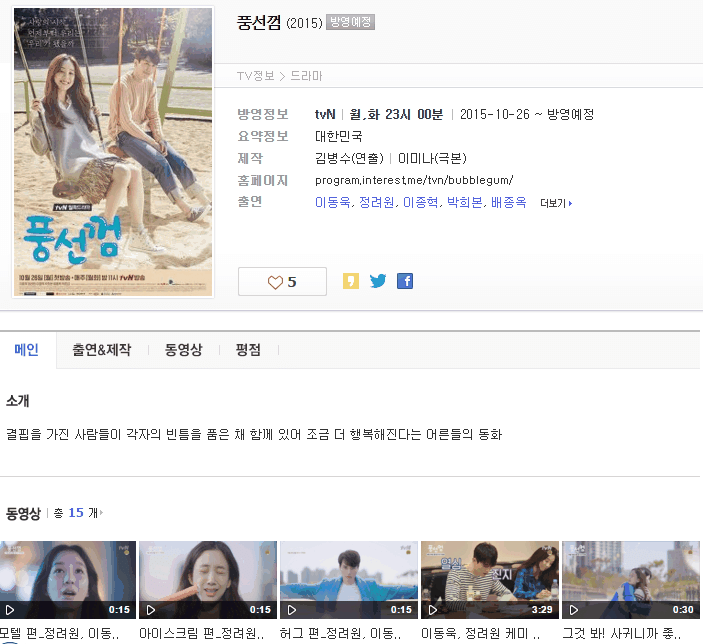Viewport: 703px width, 644px height.
Task: Switch to the 출연&제작 tab
Action: pyautogui.click(x=102, y=350)
